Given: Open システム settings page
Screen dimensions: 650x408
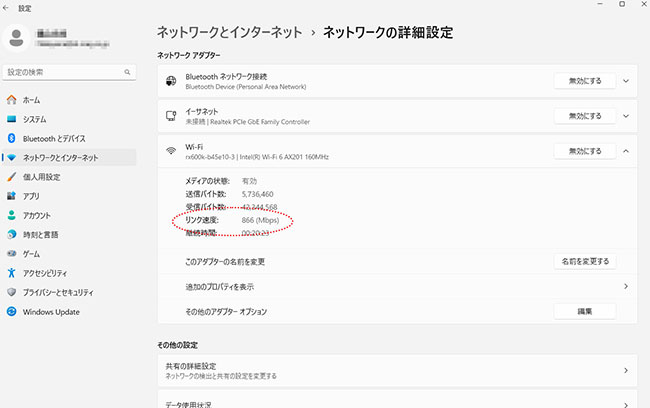Looking at the screenshot, I should point(34,119).
